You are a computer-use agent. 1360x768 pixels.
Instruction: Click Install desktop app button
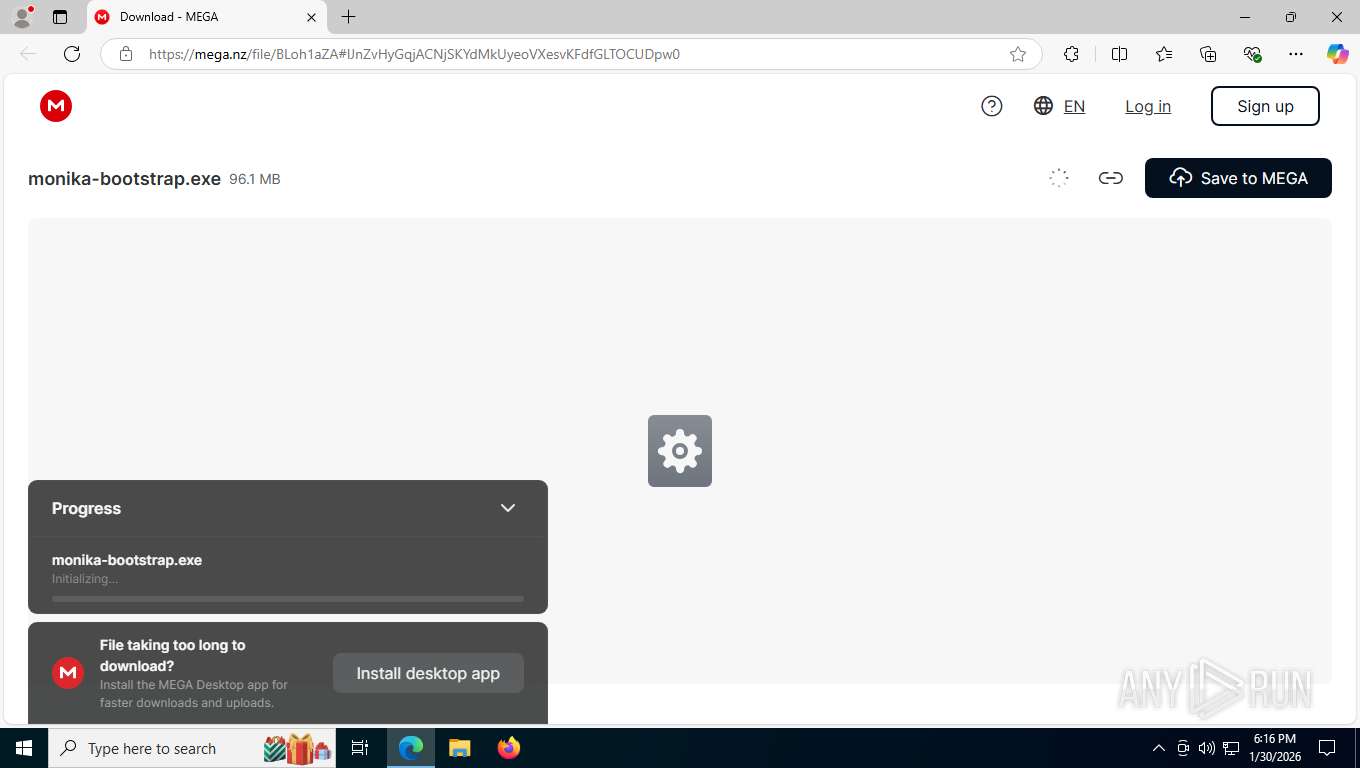pyautogui.click(x=428, y=673)
